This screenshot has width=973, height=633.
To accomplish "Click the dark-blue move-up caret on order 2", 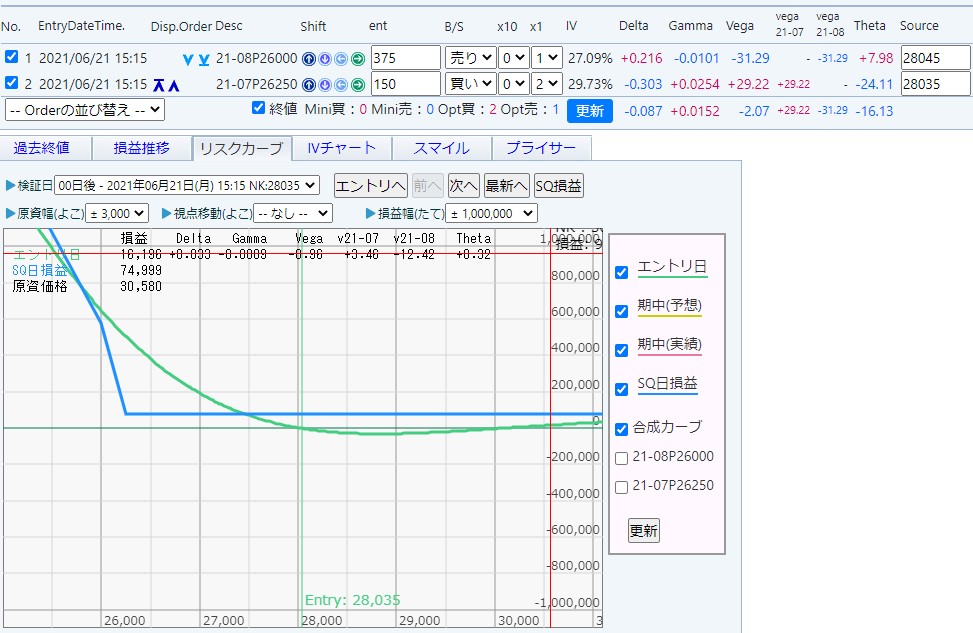I will click(174, 86).
